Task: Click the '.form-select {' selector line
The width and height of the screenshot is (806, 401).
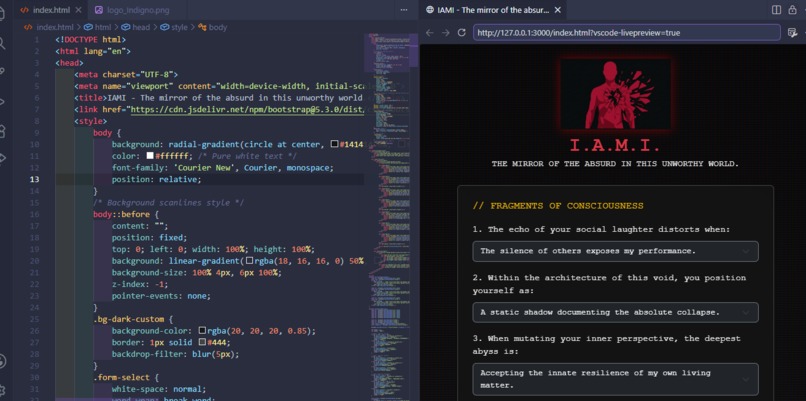Action: (126, 377)
